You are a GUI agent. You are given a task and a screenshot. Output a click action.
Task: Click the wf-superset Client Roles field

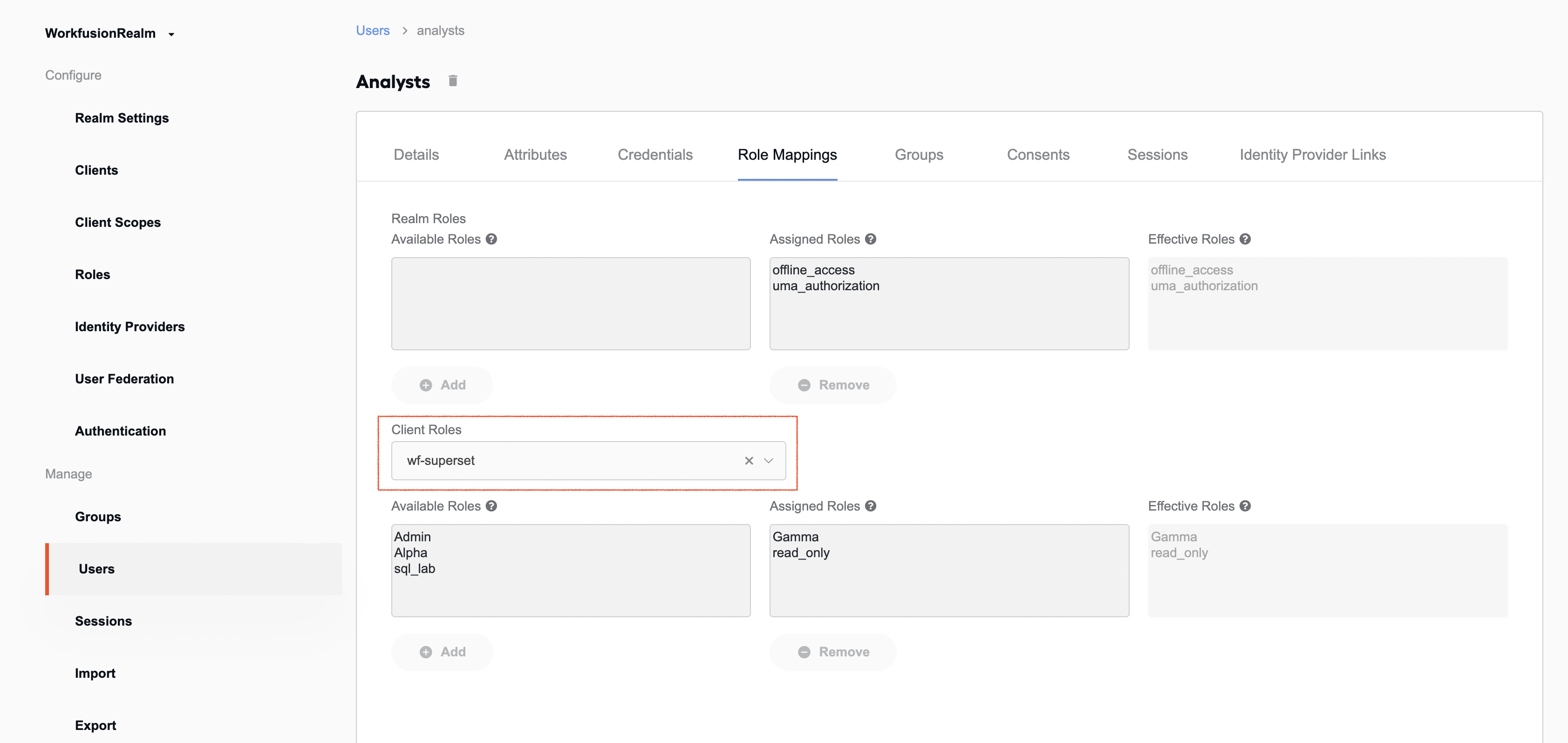(588, 461)
